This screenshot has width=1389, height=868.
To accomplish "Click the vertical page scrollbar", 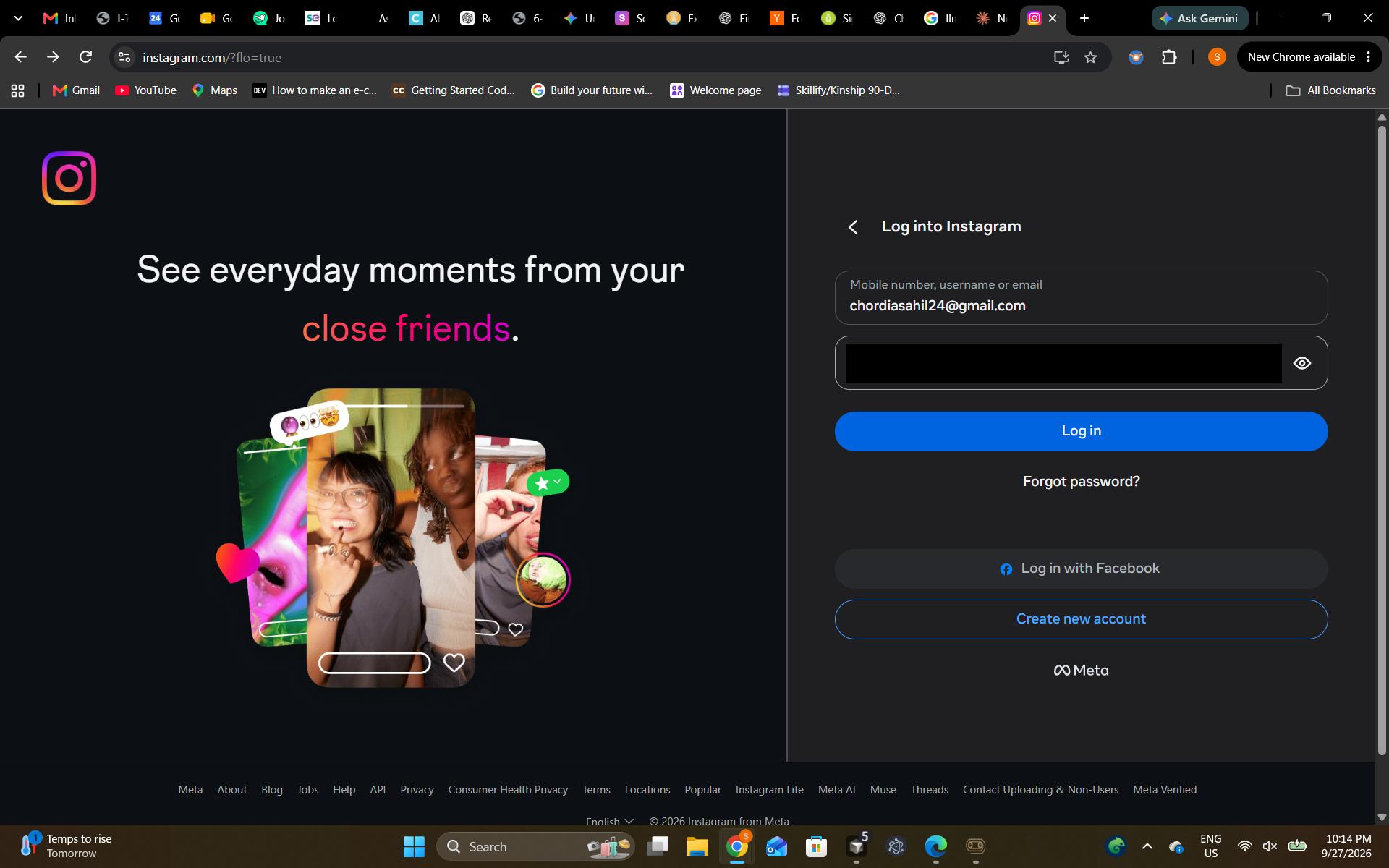I will click(x=1382, y=441).
